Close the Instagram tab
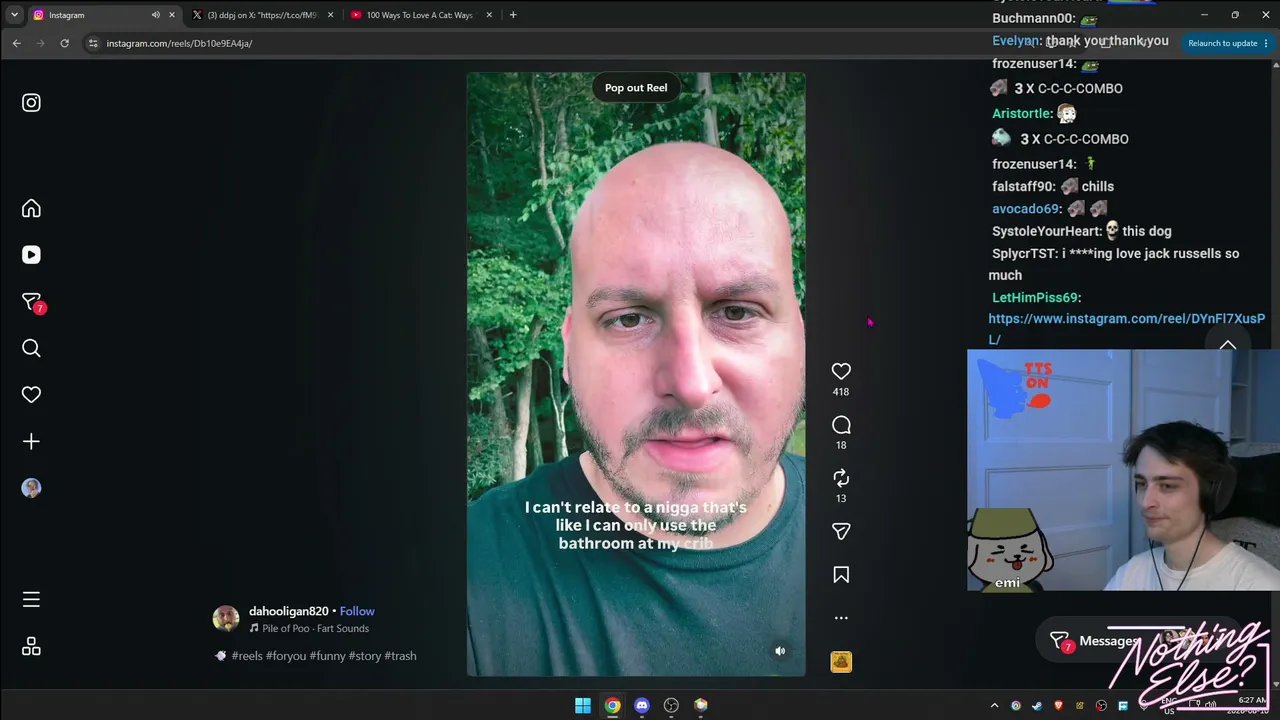The height and width of the screenshot is (720, 1280). tap(172, 15)
